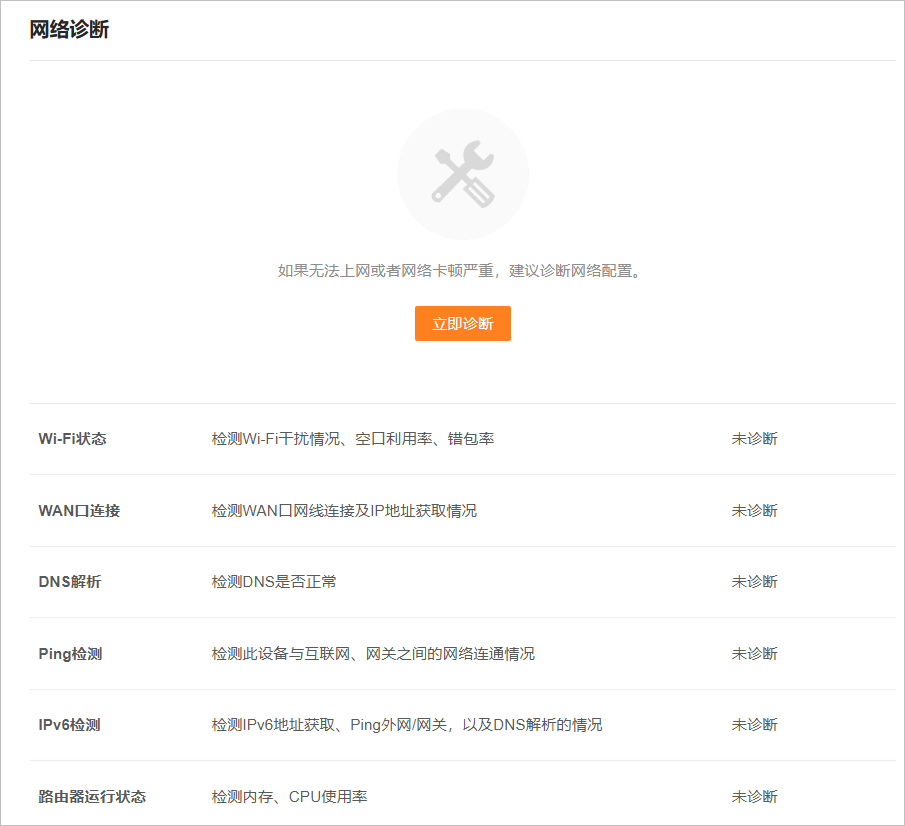Click the 网络诊断 page heading
Image resolution: width=905 pixels, height=826 pixels.
pyautogui.click(x=69, y=30)
